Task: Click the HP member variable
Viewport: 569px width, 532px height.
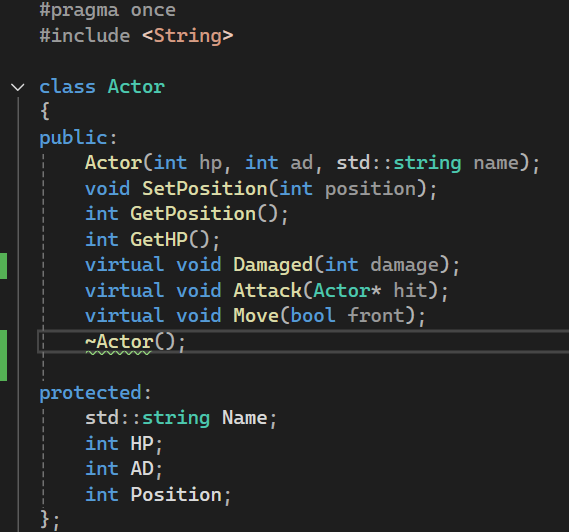Action: point(142,443)
